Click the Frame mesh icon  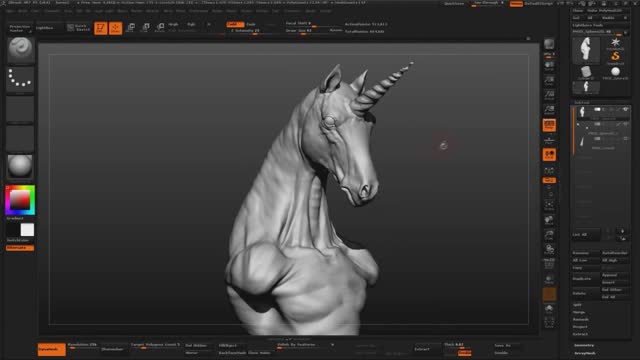549,205
